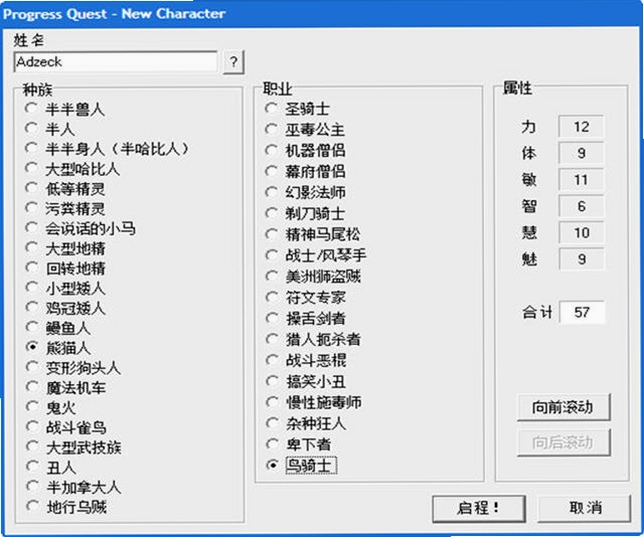Click the 取消 cancel button
Screen dimensions: 644x537
584,508
